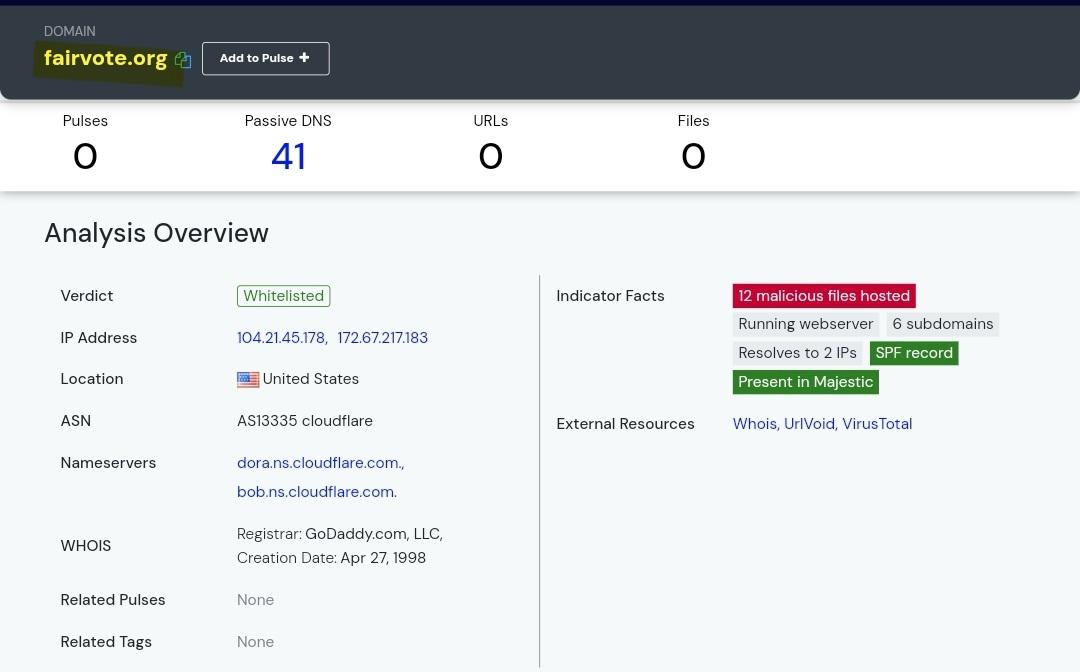The height and width of the screenshot is (672, 1080).
Task: Click the 6 subdomains indicator tag
Action: click(942, 324)
